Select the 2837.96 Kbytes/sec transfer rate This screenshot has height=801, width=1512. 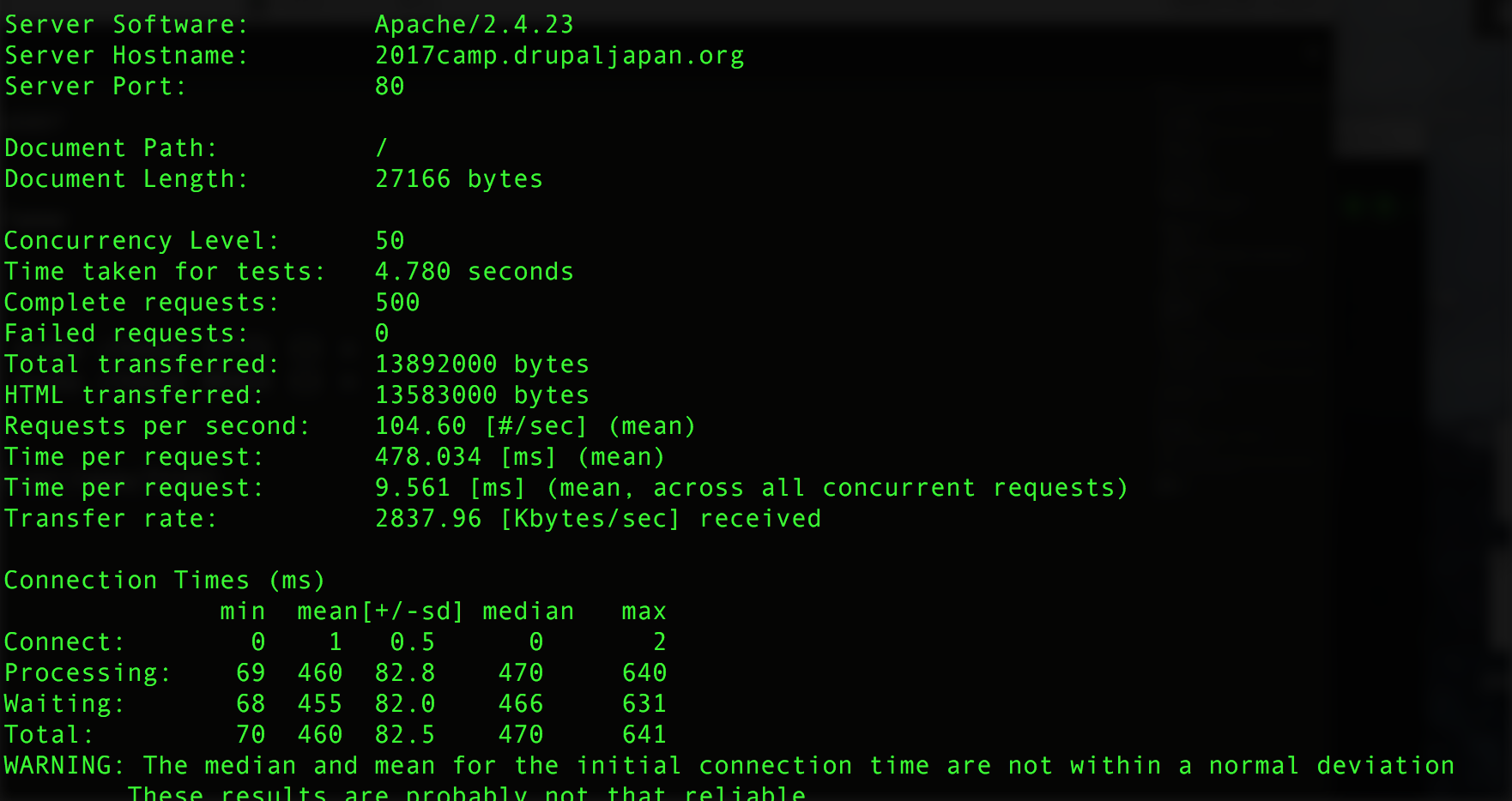click(428, 519)
